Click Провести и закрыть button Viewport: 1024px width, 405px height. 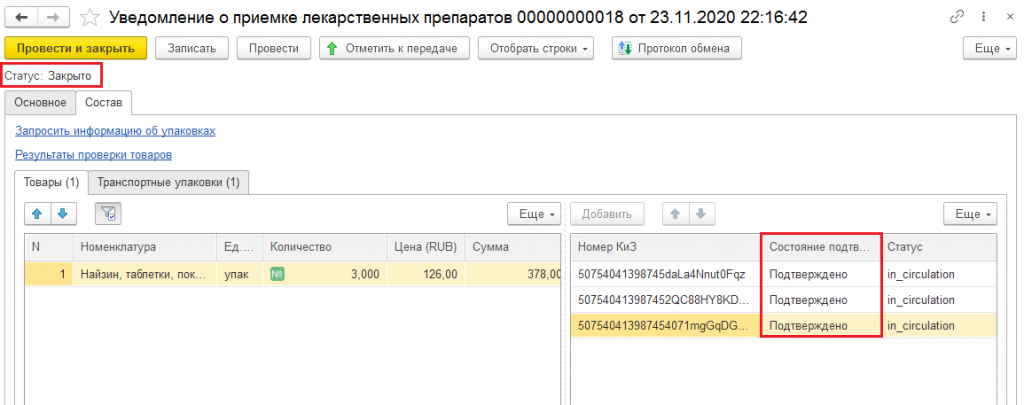coord(76,48)
